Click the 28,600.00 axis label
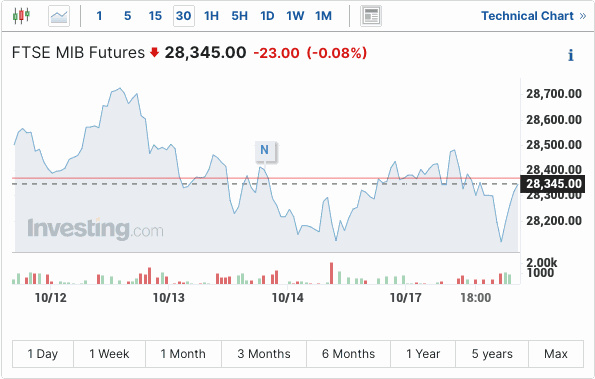This screenshot has width=595, height=379. (554, 120)
